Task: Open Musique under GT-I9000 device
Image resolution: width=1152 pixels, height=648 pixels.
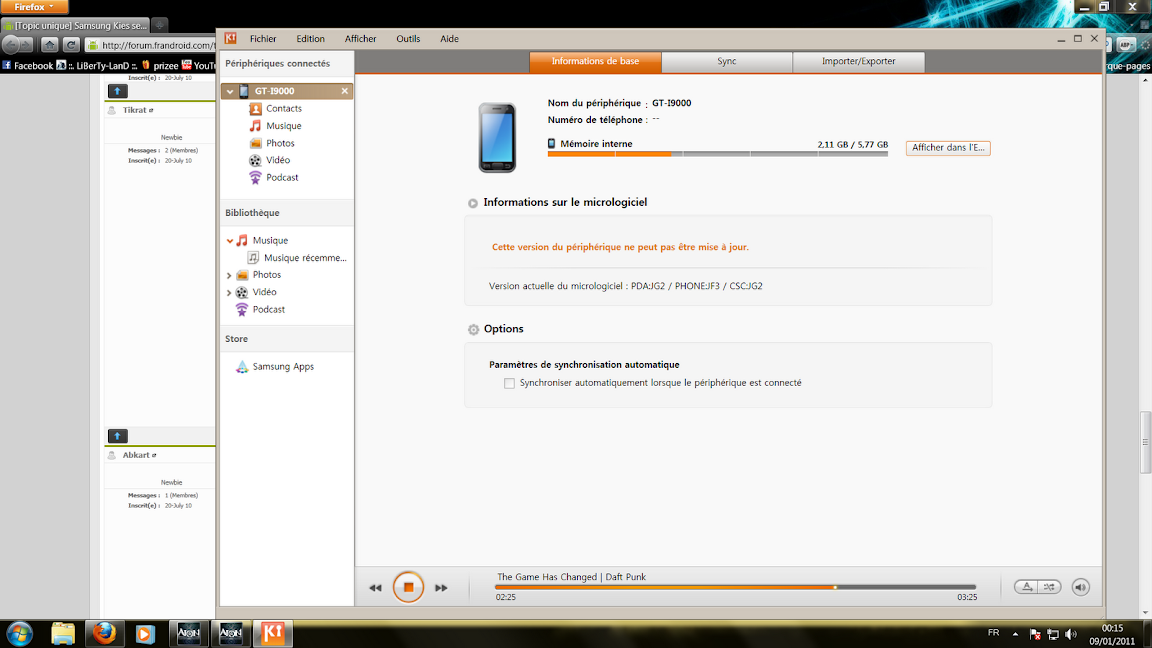Action: (x=276, y=126)
